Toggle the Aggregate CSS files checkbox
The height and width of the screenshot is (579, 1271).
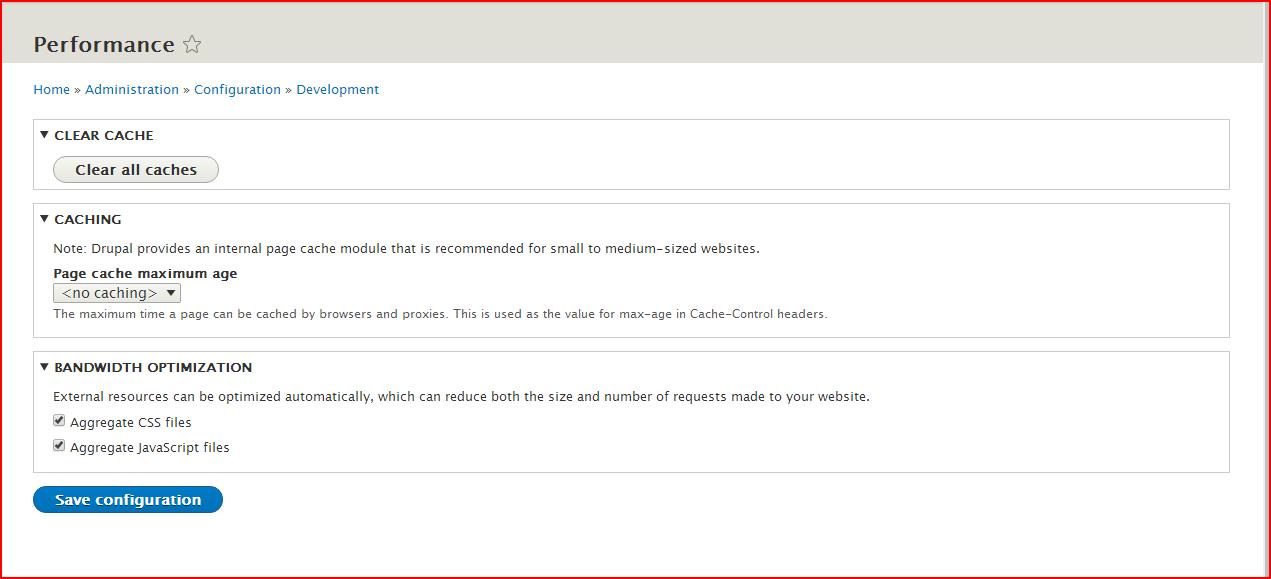59,421
